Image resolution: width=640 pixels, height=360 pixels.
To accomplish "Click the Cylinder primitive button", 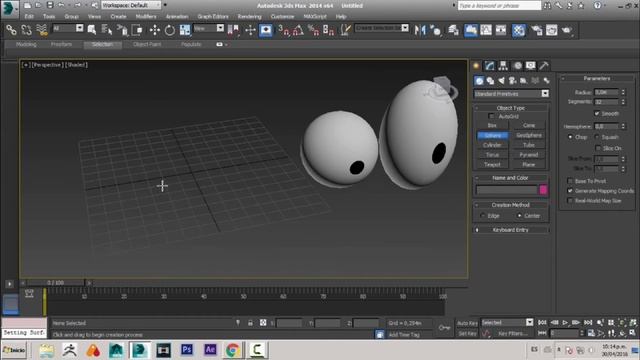I will click(x=492, y=145).
